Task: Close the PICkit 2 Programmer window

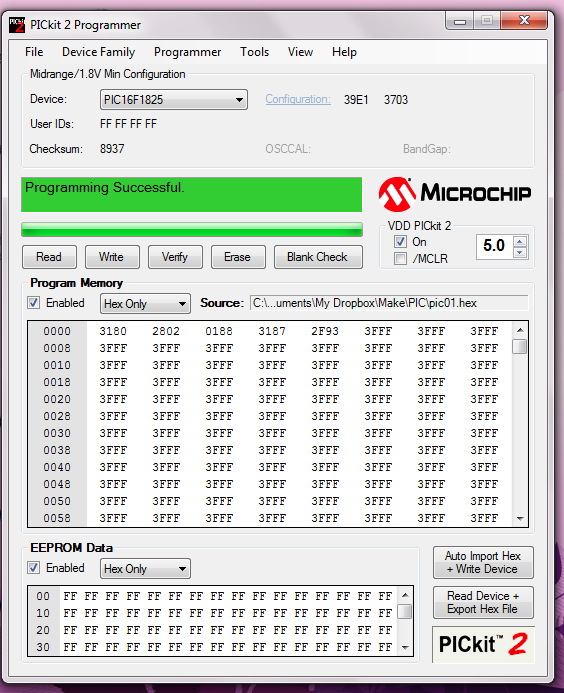Action: [x=524, y=21]
